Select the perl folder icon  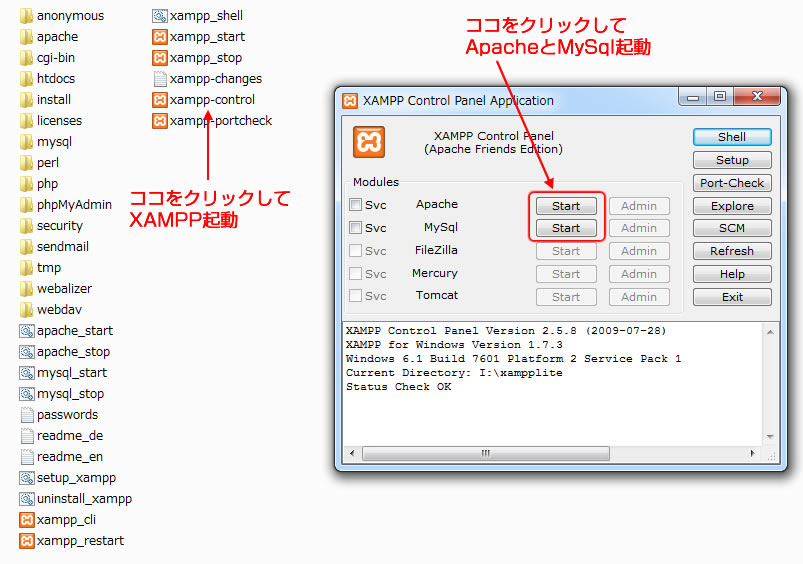(27, 163)
